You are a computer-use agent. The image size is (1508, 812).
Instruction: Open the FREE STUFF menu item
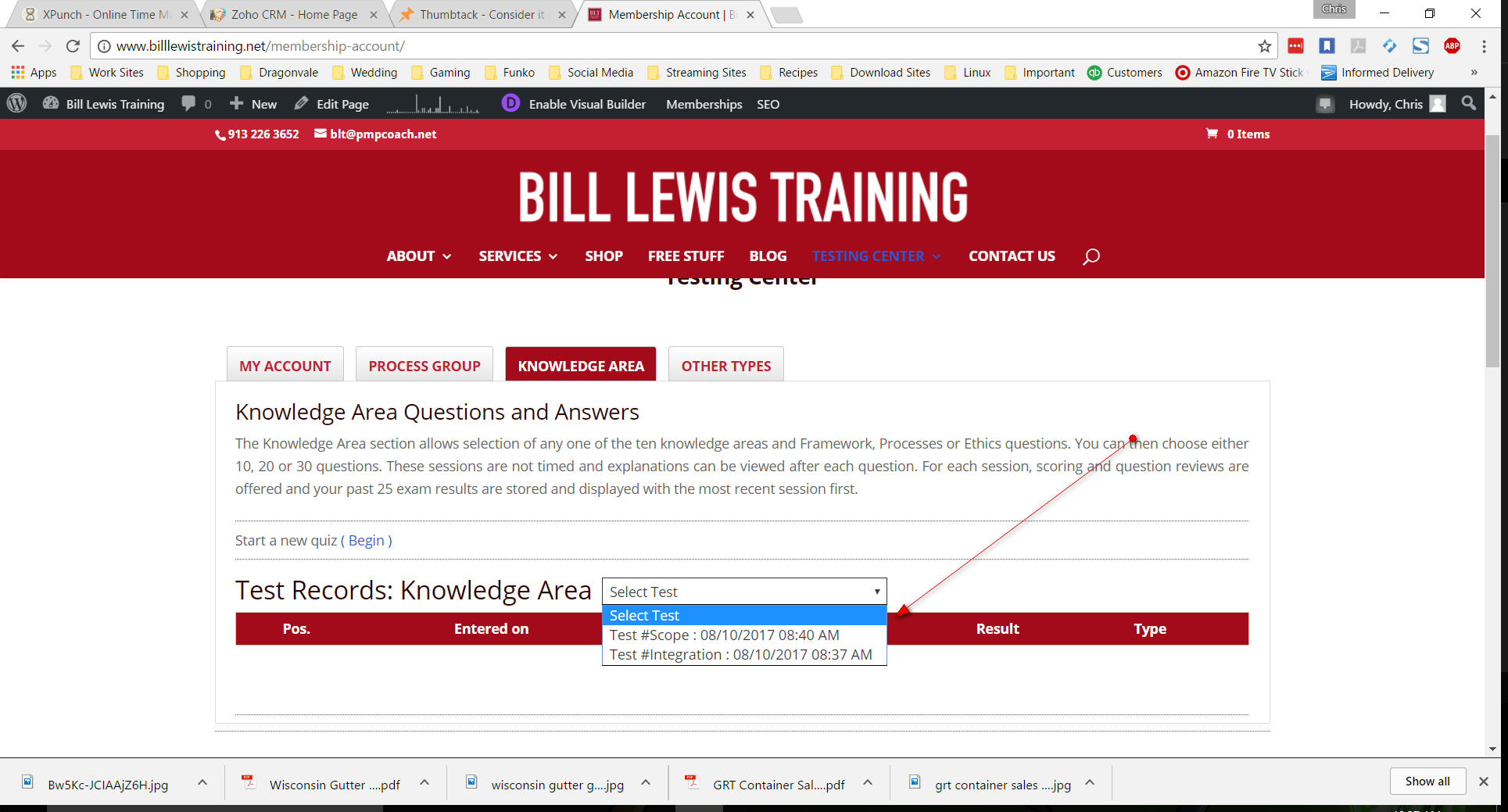tap(686, 256)
